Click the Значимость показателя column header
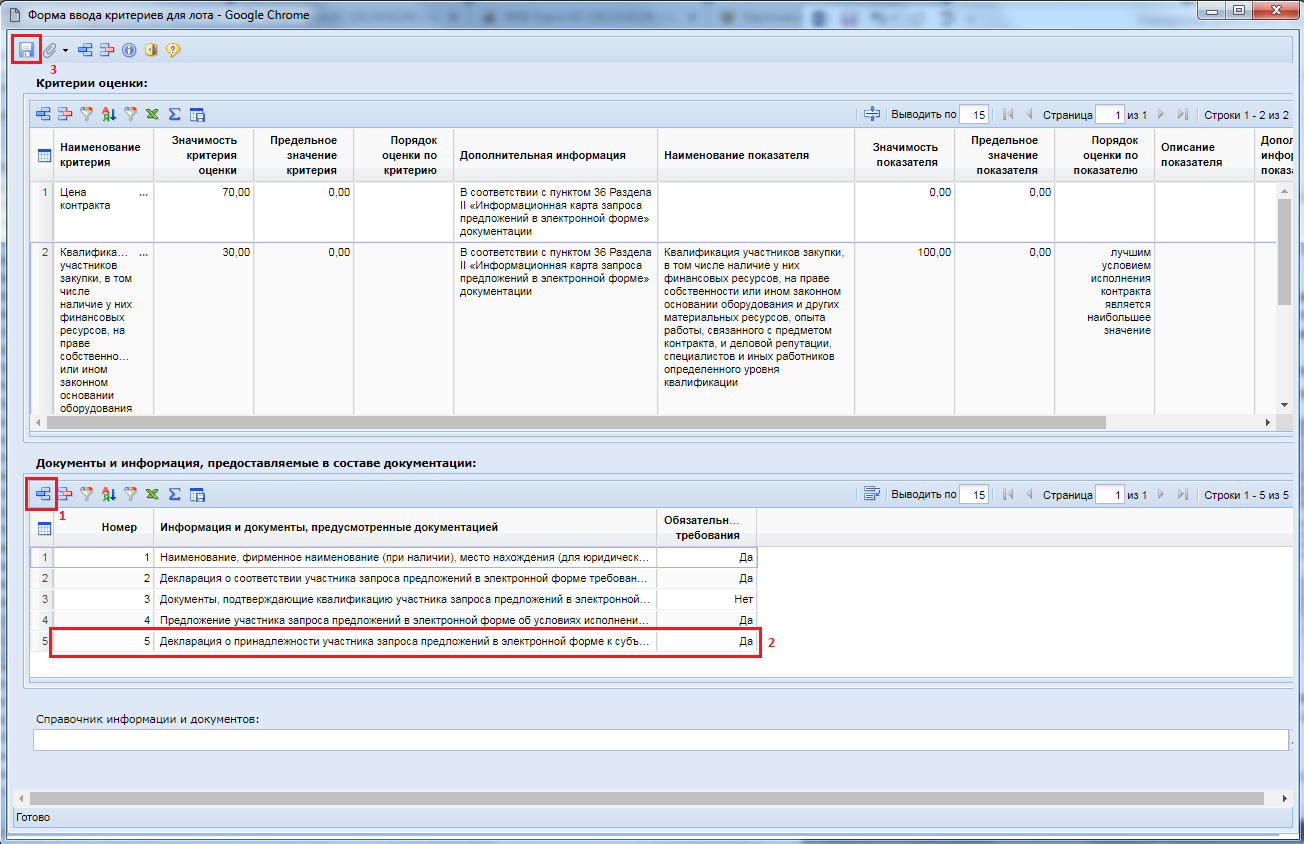The height and width of the screenshot is (844, 1304). pyautogui.click(x=905, y=155)
